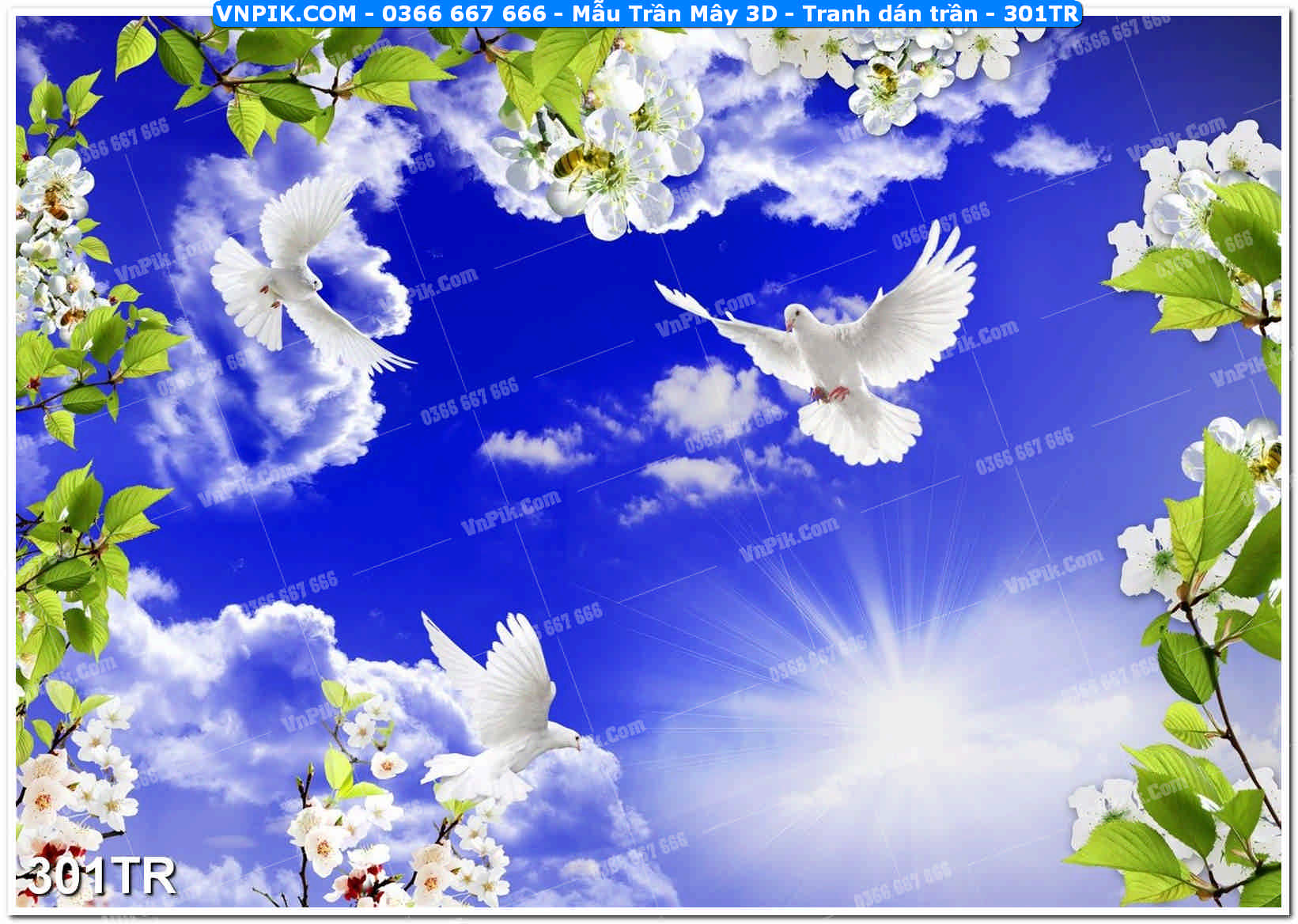Click the VNPIK.COM text in the title banner
Screen dimensions: 1298x924
286,13
